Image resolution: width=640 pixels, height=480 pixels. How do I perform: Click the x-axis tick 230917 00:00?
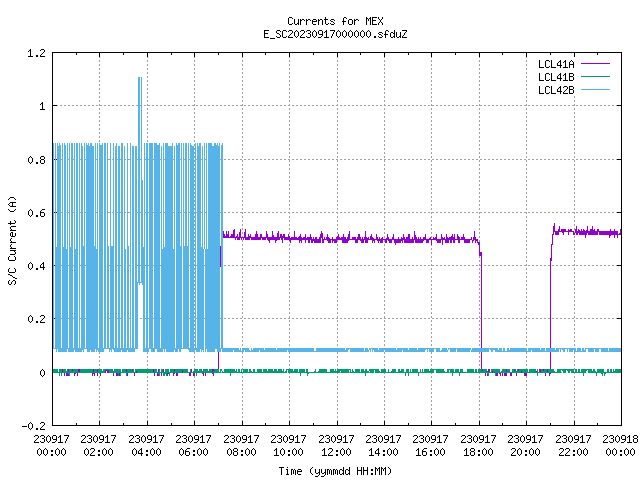[x=51, y=446]
